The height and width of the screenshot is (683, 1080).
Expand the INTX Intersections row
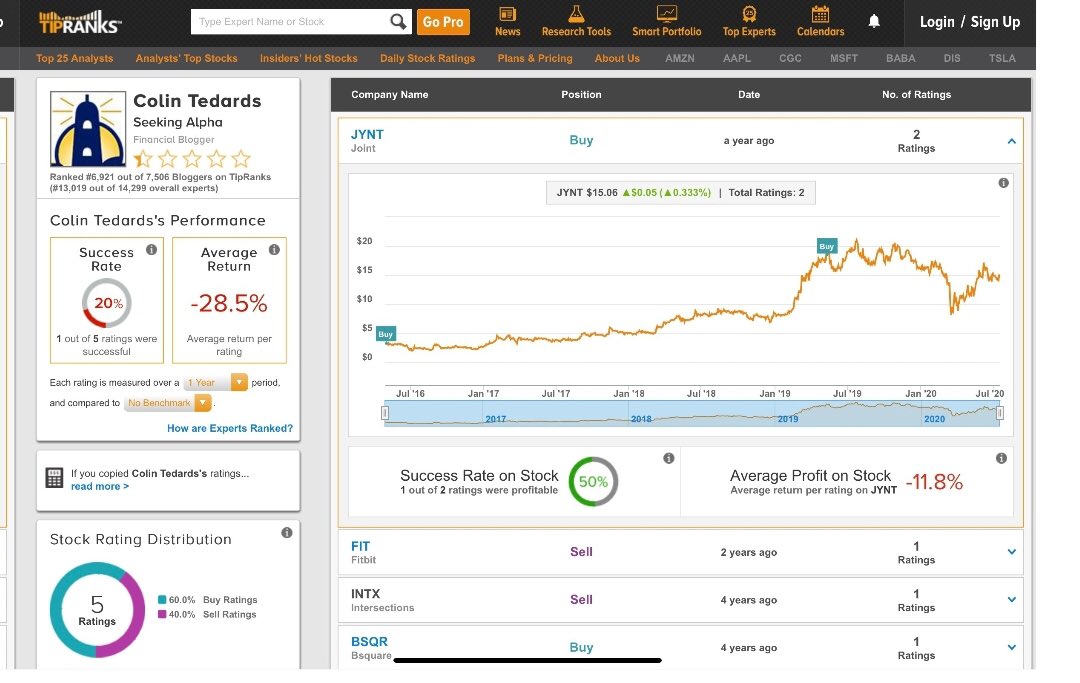point(1011,600)
